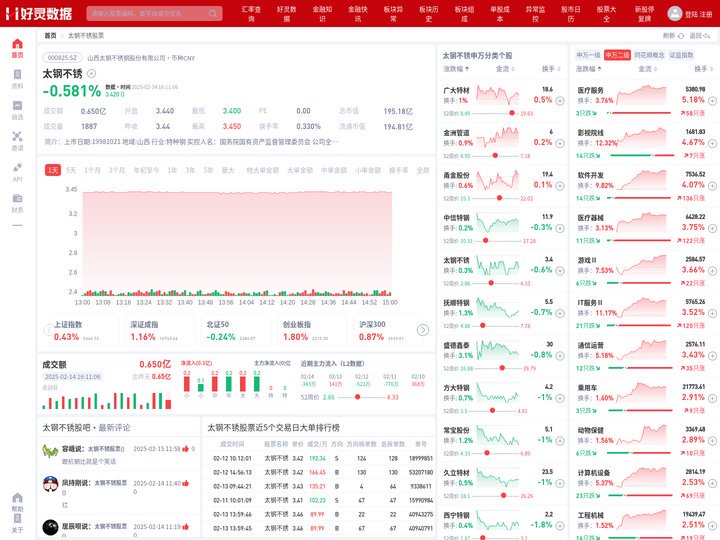Select the 年初至今 chart range

(146, 170)
